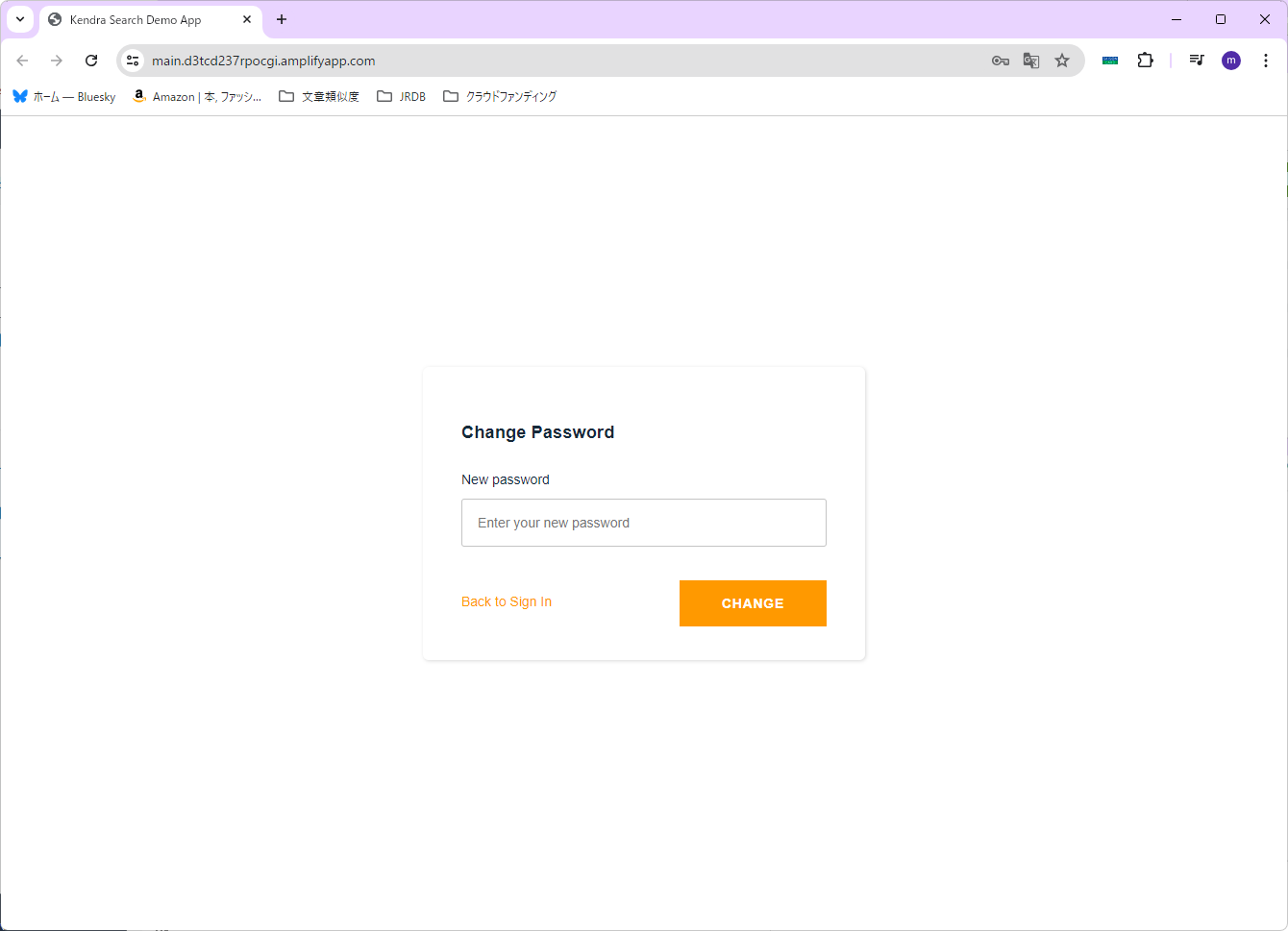
Task: Open the site information icon in address bar
Action: [133, 61]
